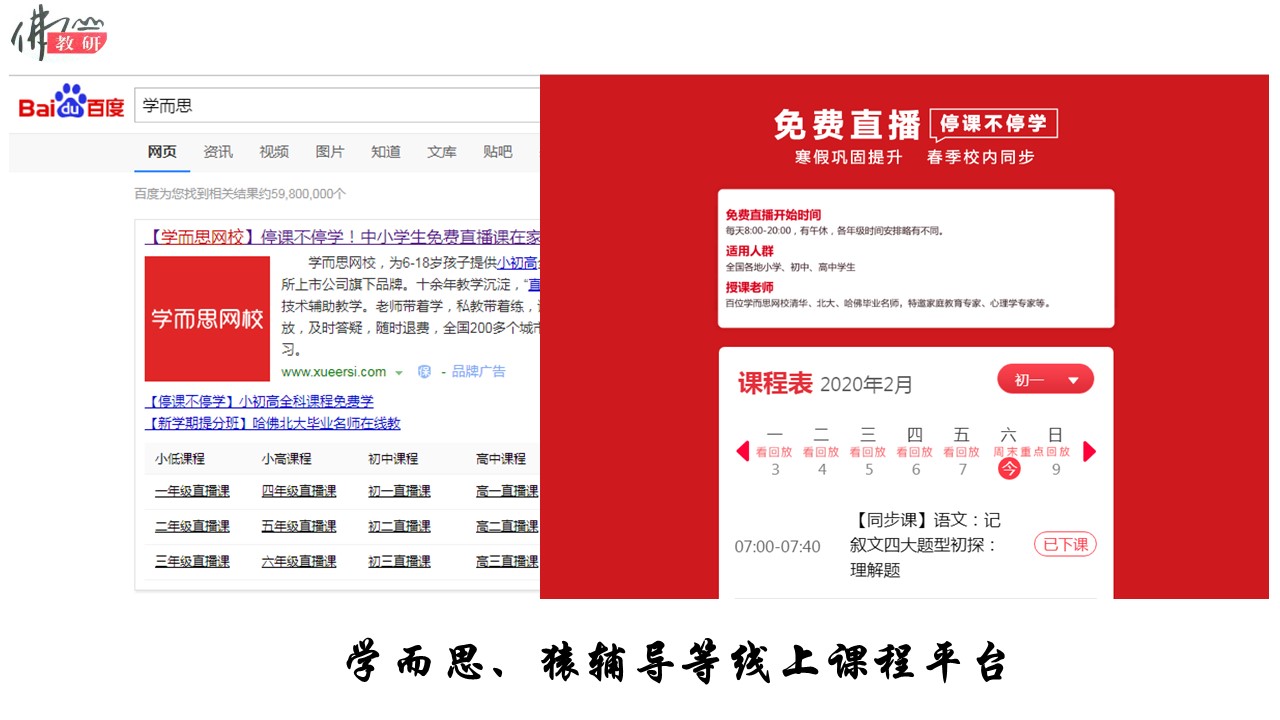
Task: Click the 品牌广告 label link
Action: 478,372
